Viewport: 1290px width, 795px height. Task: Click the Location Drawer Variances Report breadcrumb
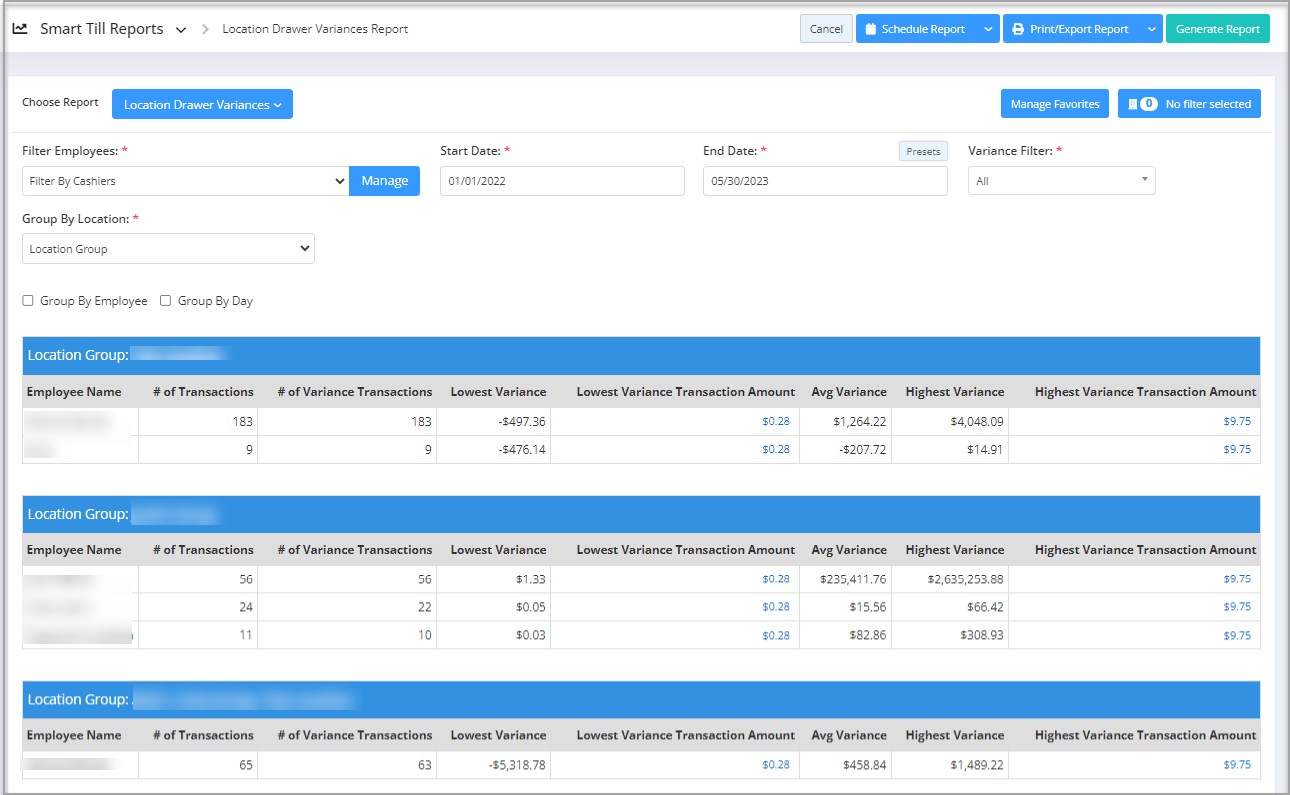(x=315, y=29)
